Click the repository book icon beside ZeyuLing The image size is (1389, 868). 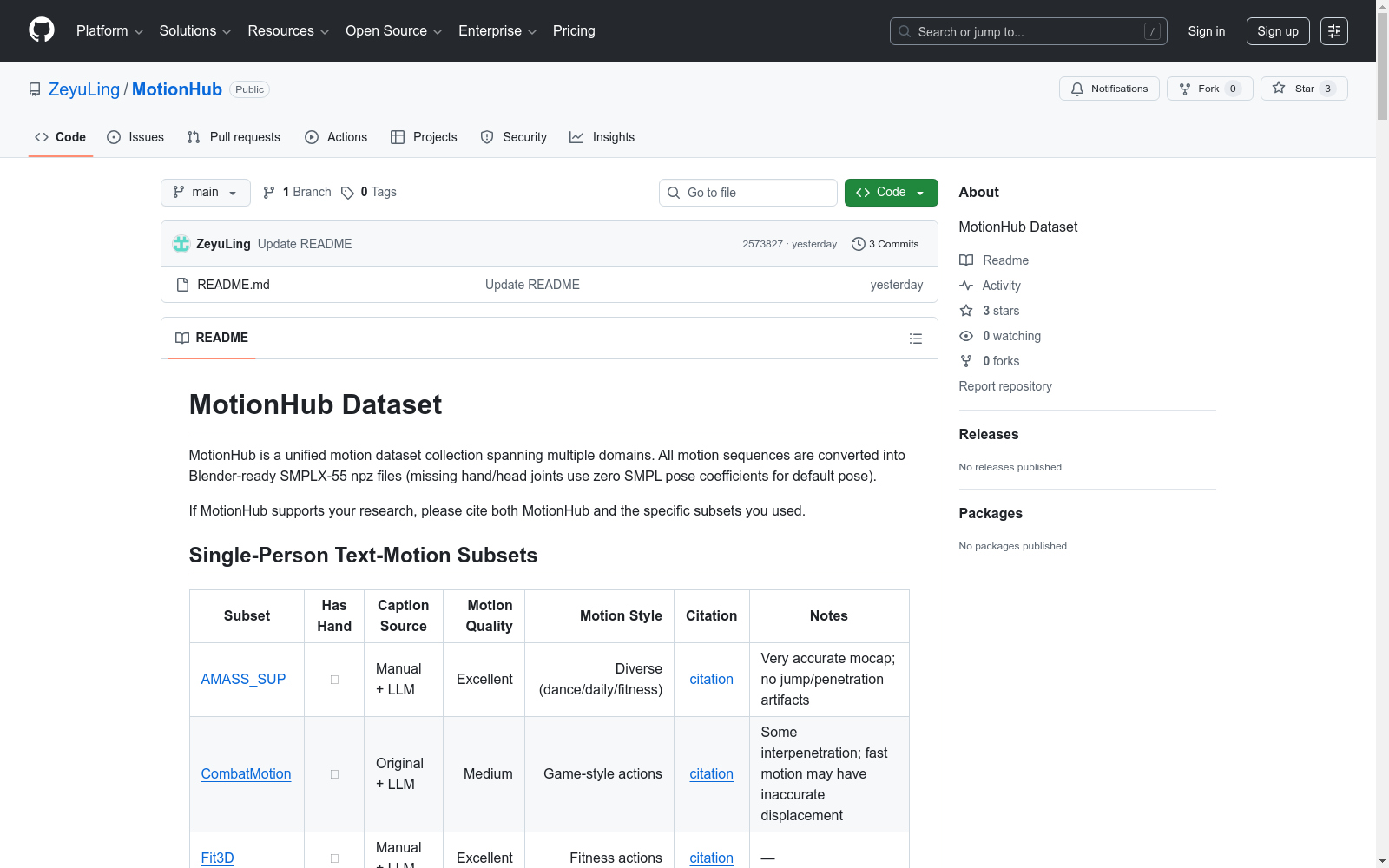tap(35, 89)
